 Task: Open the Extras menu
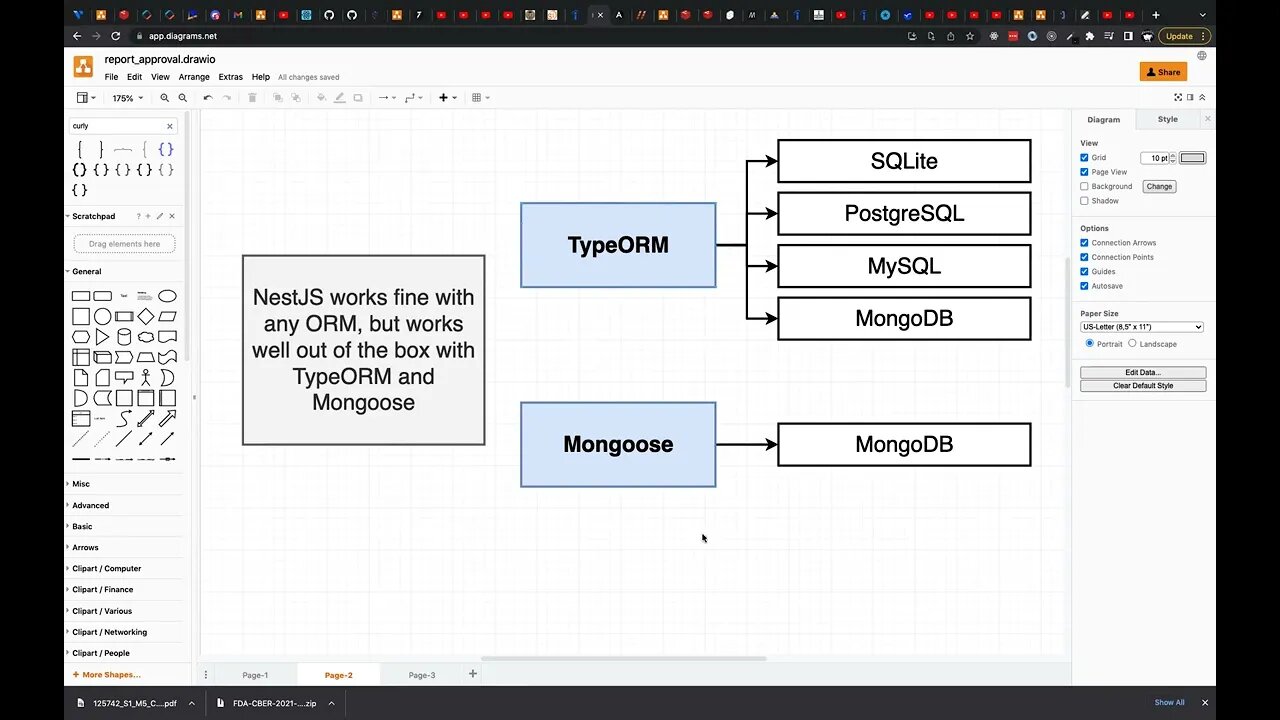230,77
